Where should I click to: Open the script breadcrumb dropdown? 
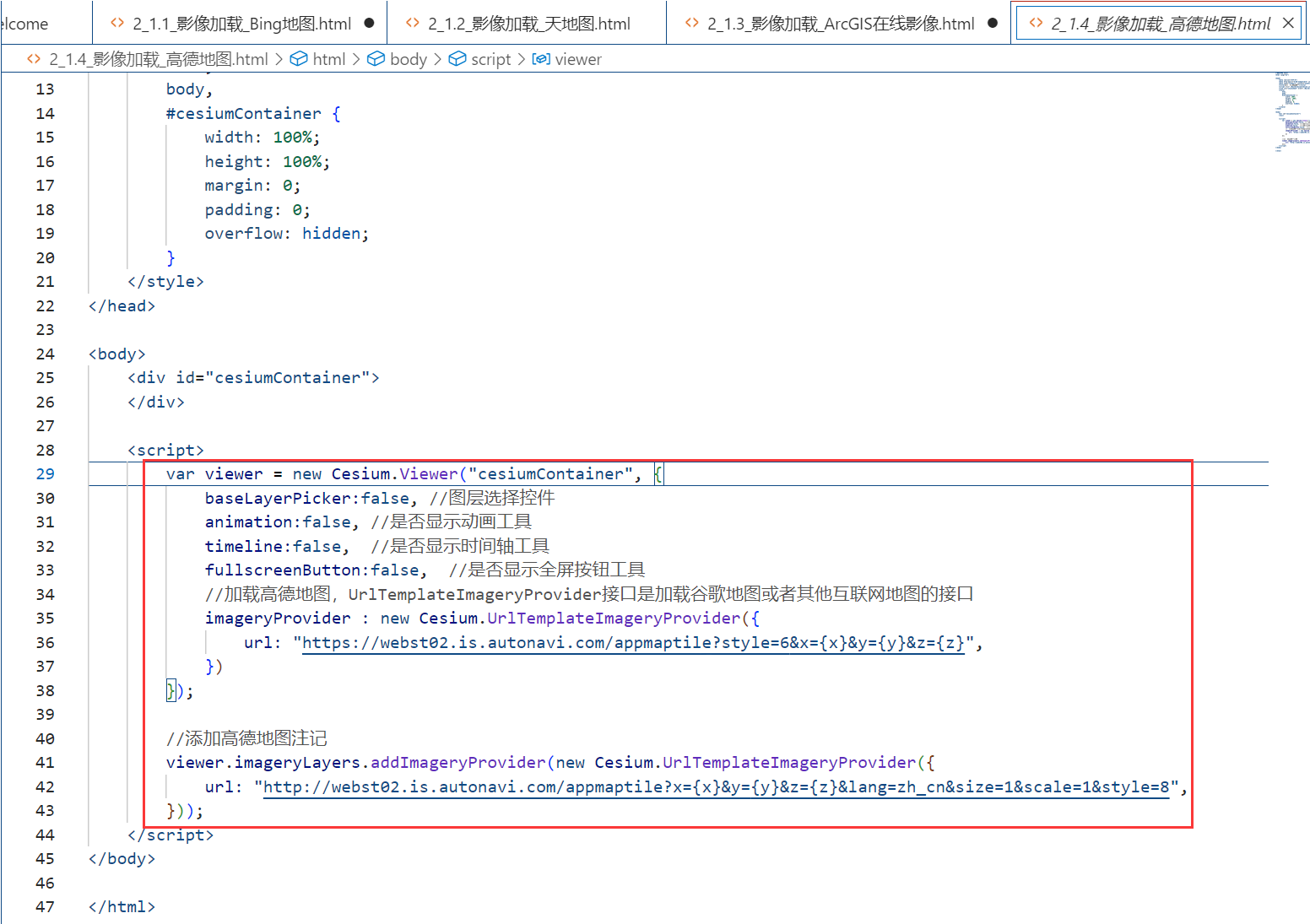[x=490, y=59]
